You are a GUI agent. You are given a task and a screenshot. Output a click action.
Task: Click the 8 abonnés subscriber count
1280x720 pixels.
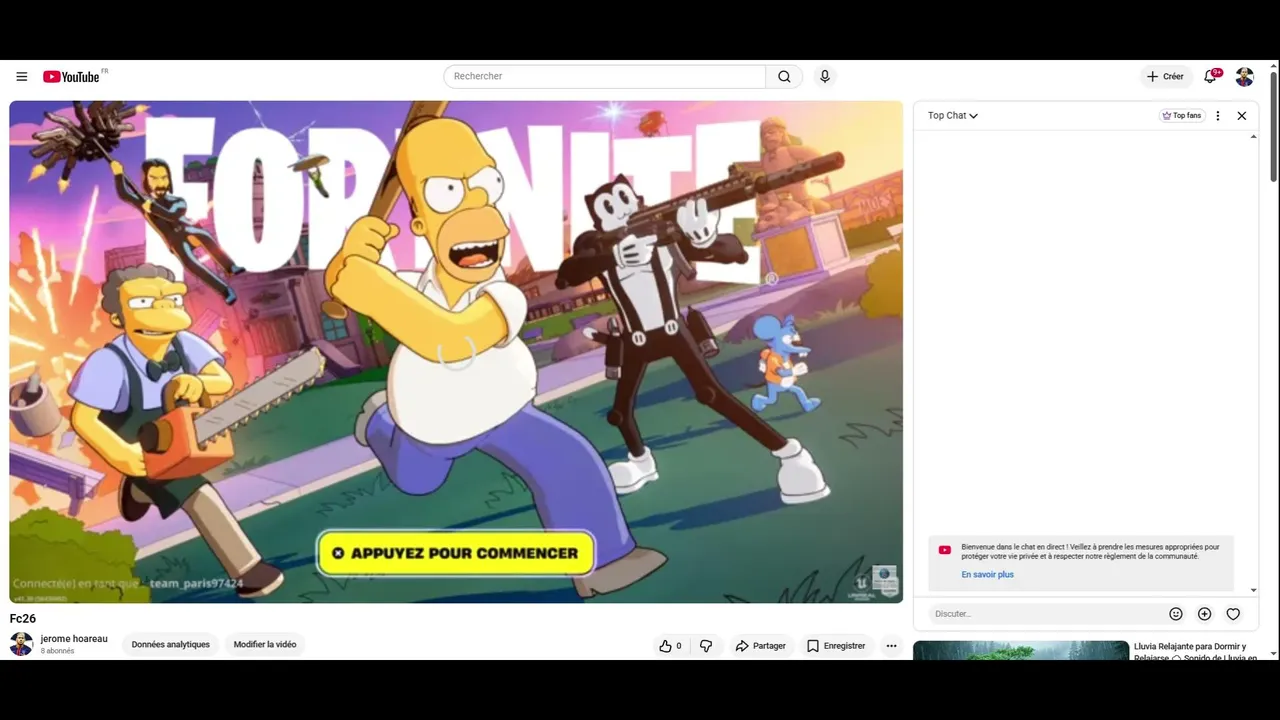click(x=57, y=651)
